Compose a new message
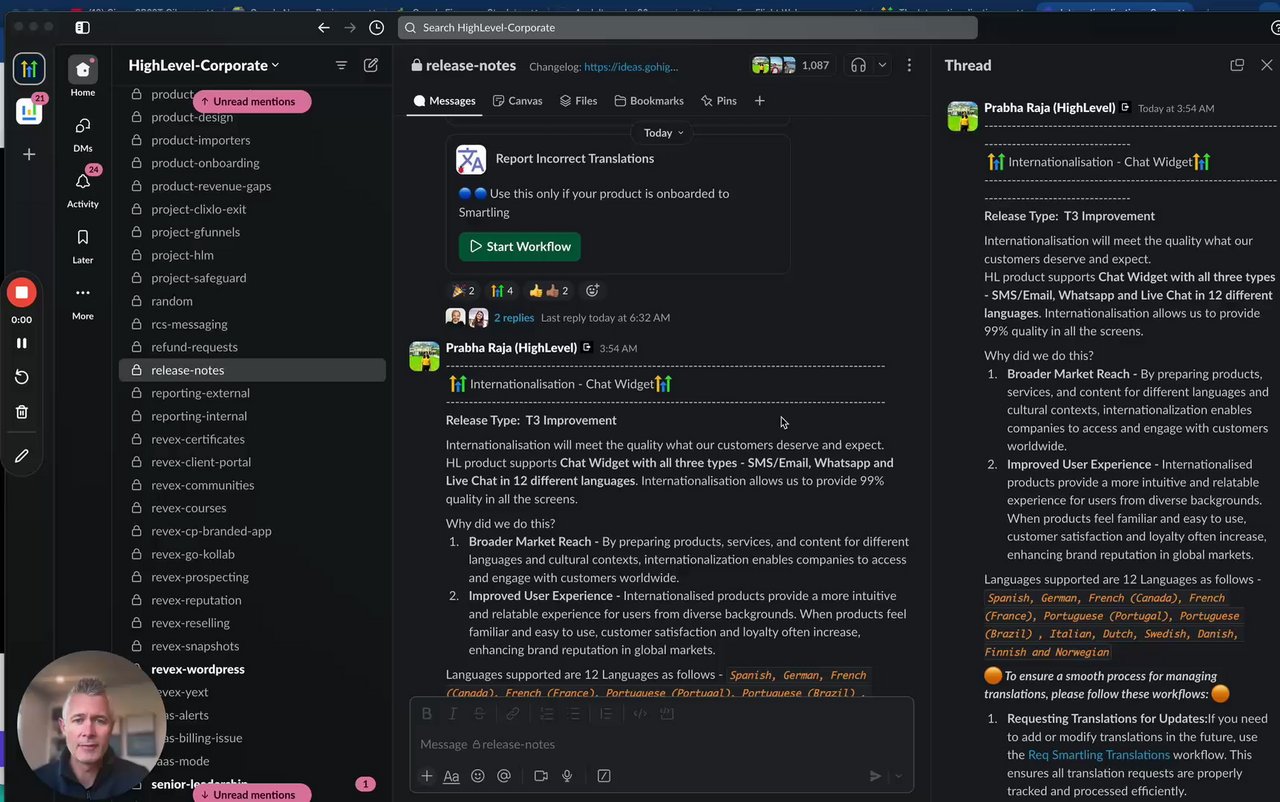The height and width of the screenshot is (802, 1280). (x=371, y=65)
